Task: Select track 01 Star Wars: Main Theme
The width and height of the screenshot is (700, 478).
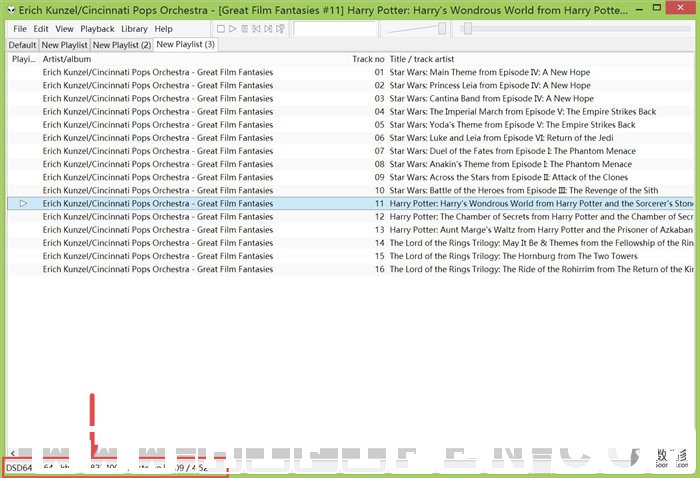Action: pos(351,72)
